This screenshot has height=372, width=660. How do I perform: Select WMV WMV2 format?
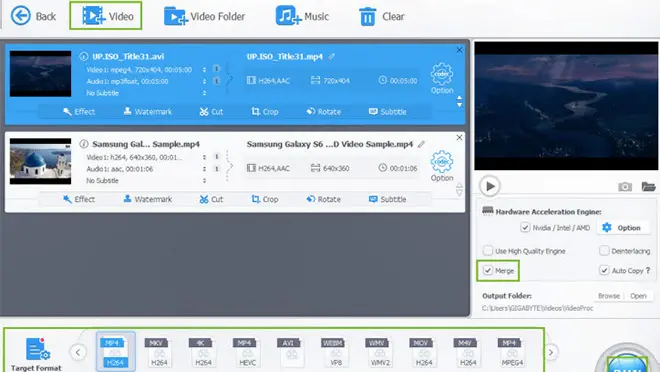(x=380, y=352)
